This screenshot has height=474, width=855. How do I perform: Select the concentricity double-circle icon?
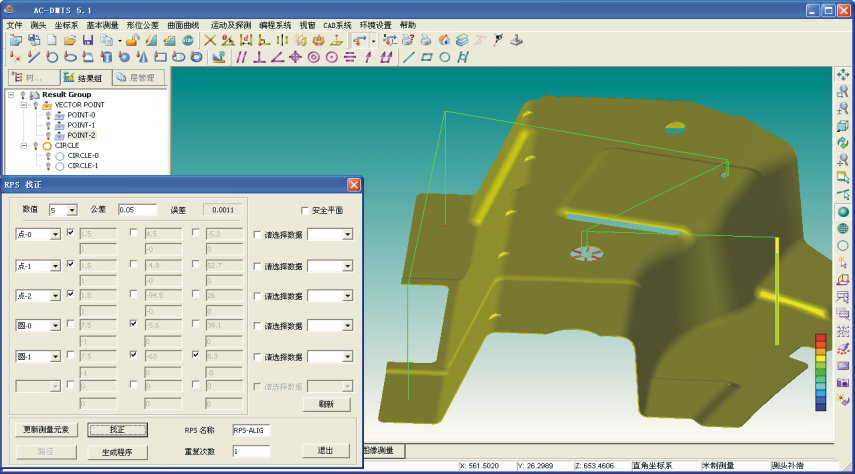(313, 57)
